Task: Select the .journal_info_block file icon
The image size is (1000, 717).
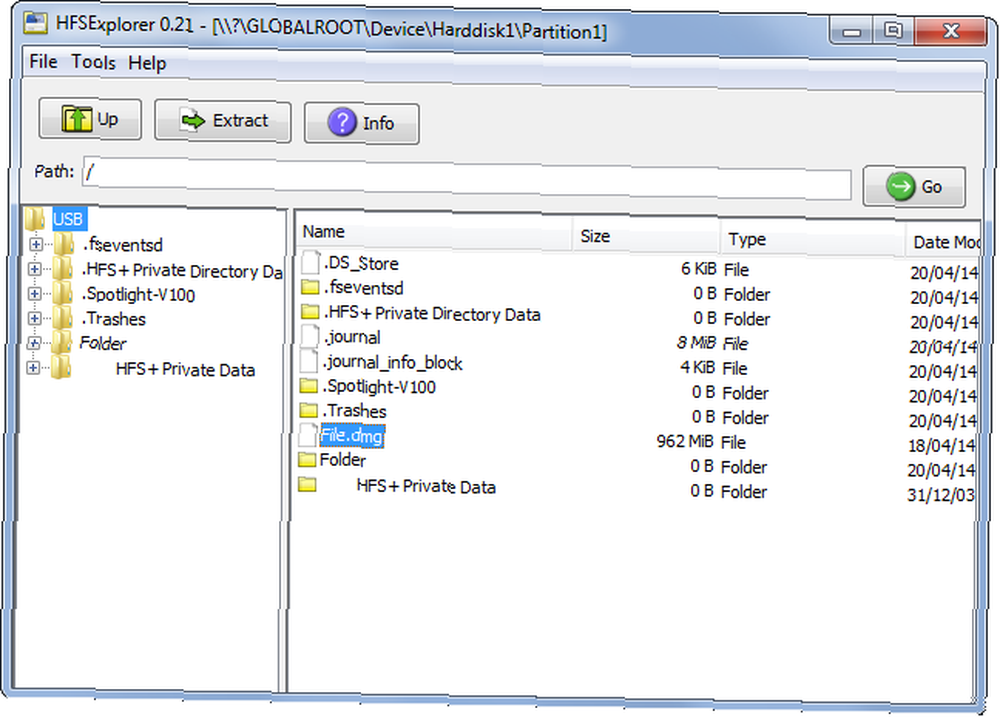Action: tap(309, 361)
